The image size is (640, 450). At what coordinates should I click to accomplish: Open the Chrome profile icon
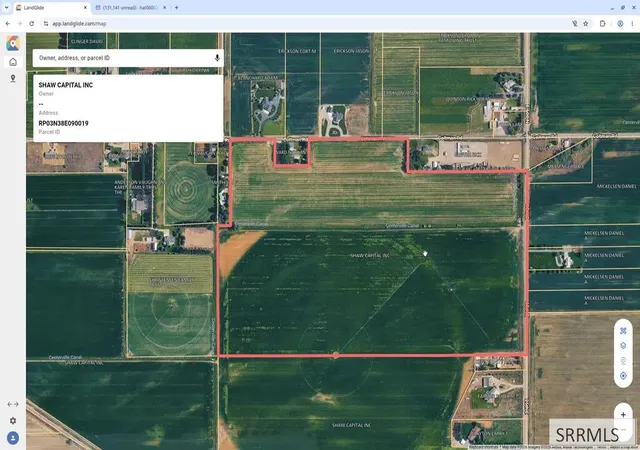620,24
